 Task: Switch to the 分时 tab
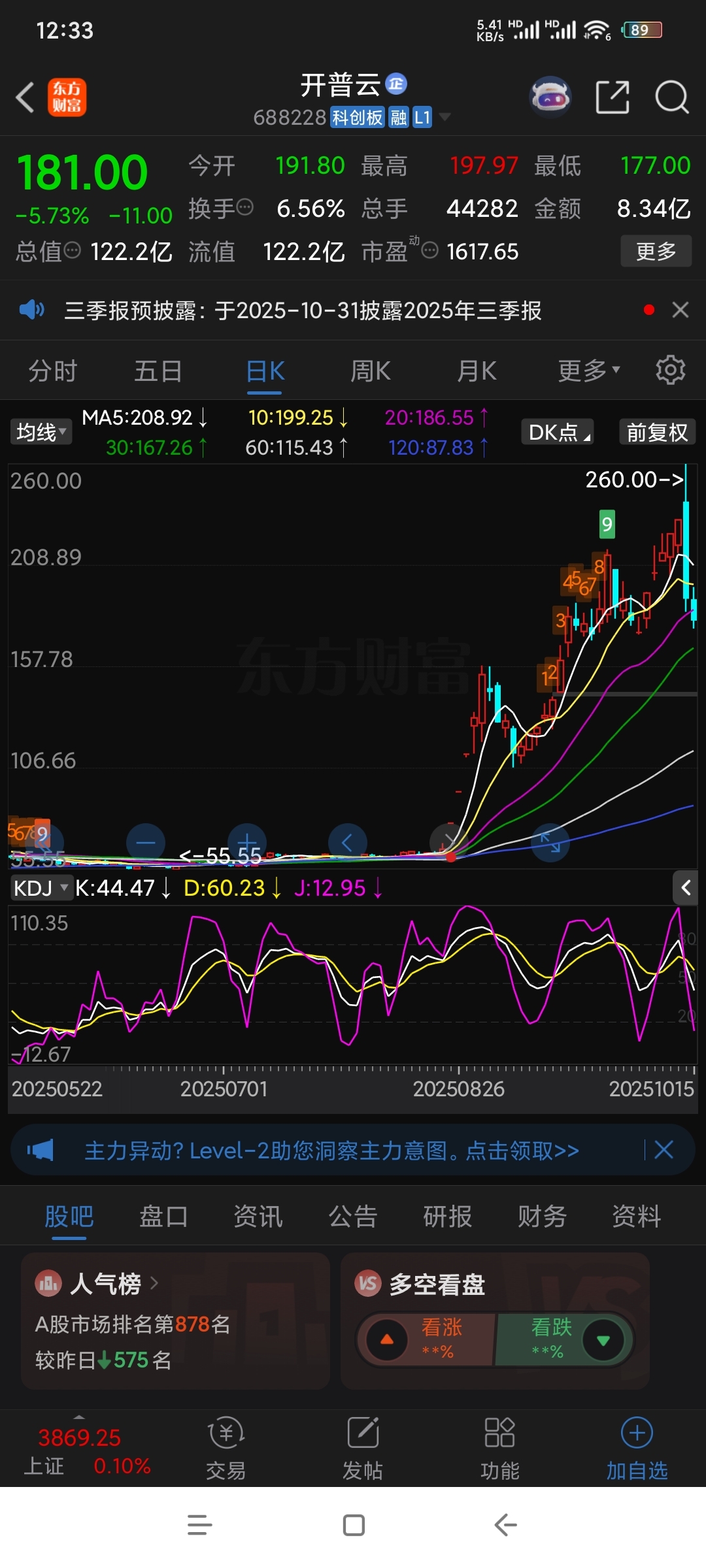click(53, 370)
